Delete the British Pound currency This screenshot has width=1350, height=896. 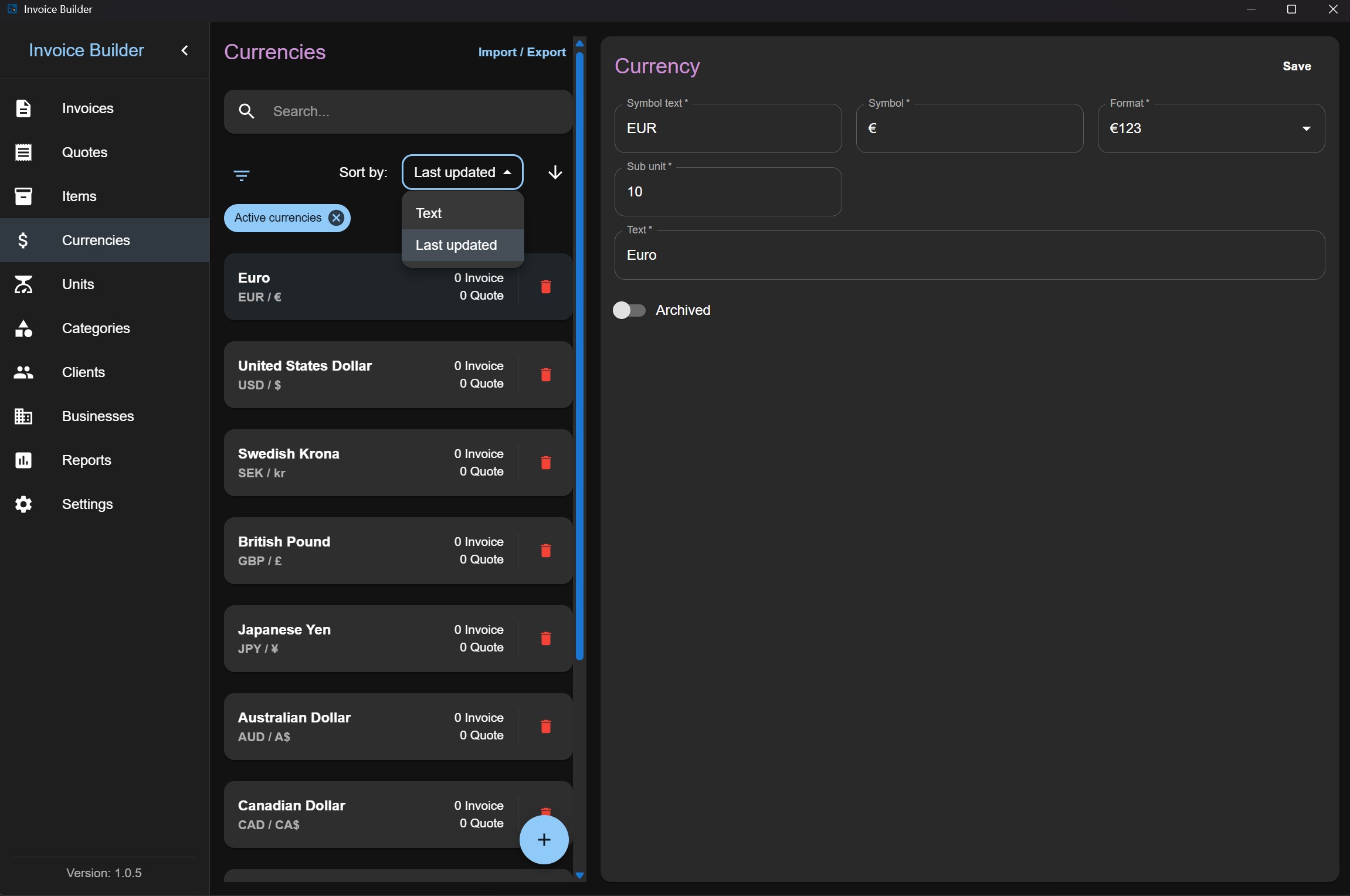point(546,551)
